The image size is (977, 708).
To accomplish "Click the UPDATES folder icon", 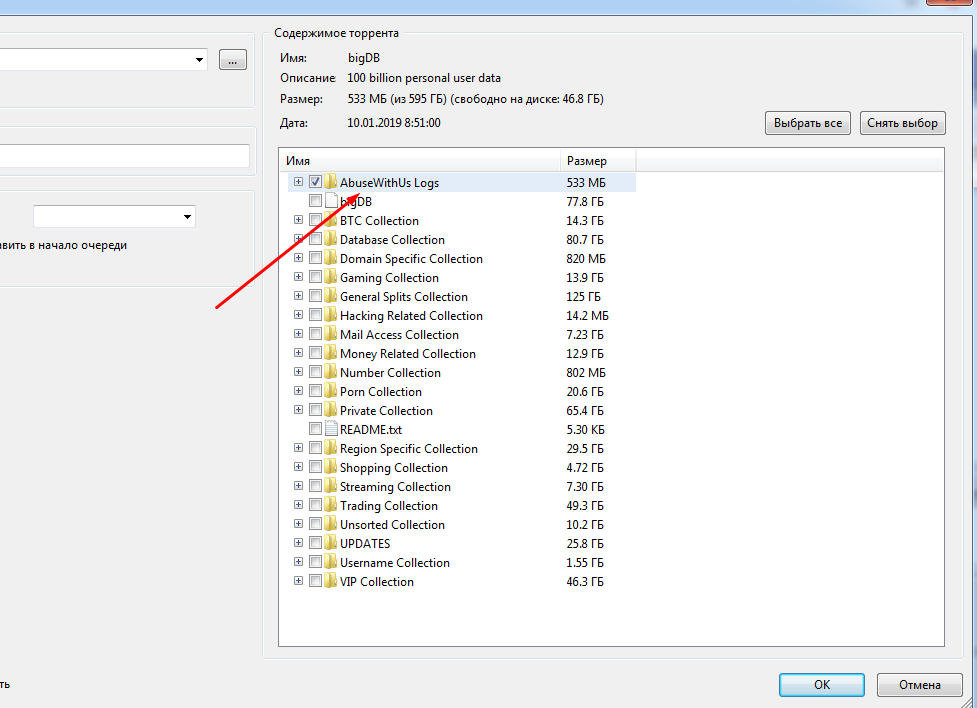I will [x=330, y=544].
